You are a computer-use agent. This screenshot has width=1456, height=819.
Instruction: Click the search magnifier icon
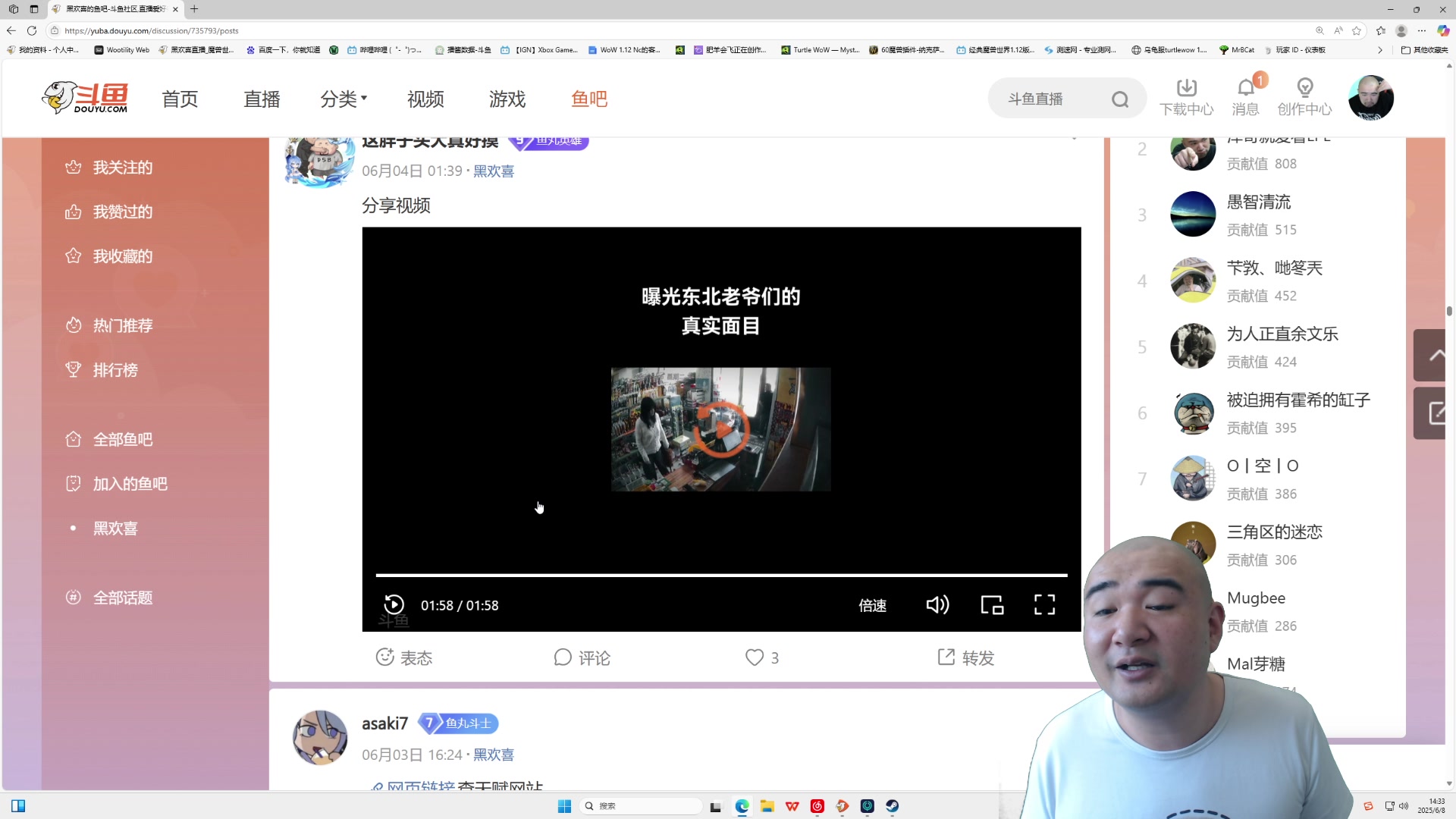tap(1120, 99)
